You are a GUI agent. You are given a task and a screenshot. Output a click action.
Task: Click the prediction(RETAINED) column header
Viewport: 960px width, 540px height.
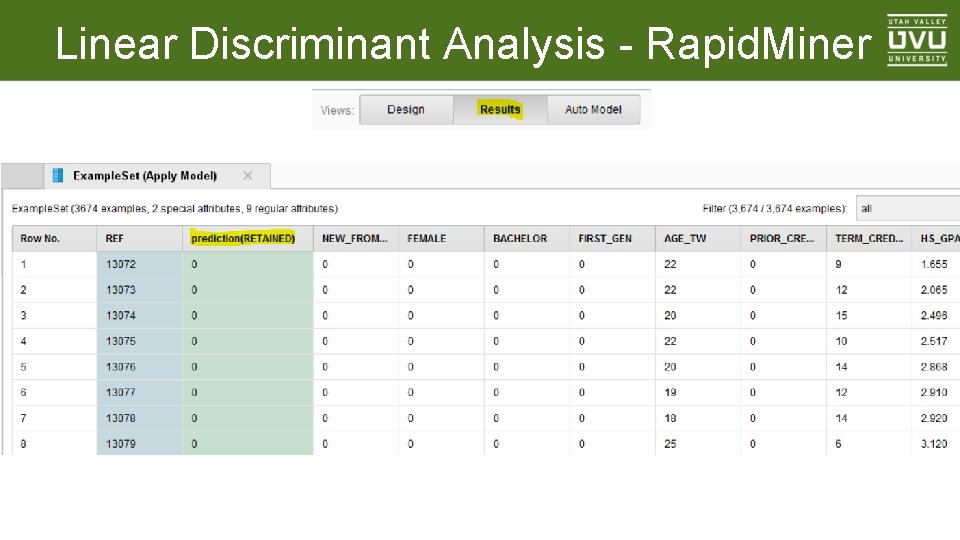248,239
